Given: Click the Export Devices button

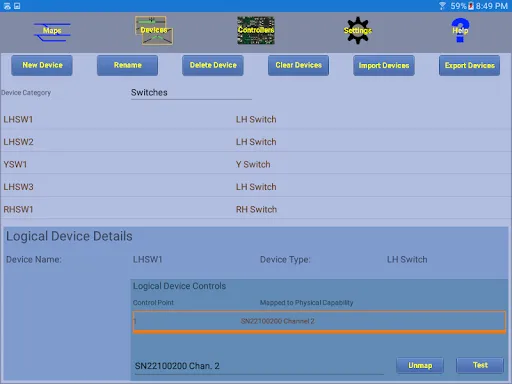Looking at the screenshot, I should coord(470,65).
